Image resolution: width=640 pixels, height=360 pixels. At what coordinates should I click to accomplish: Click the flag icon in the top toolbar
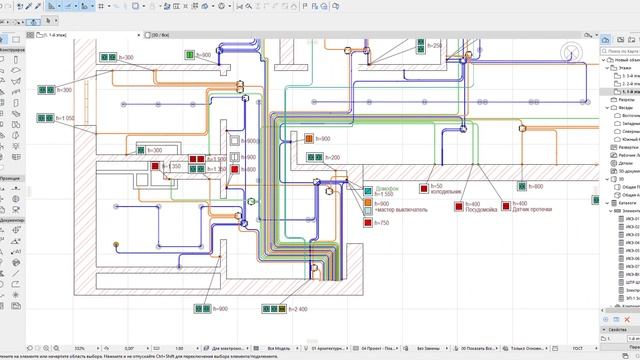click(305, 6)
